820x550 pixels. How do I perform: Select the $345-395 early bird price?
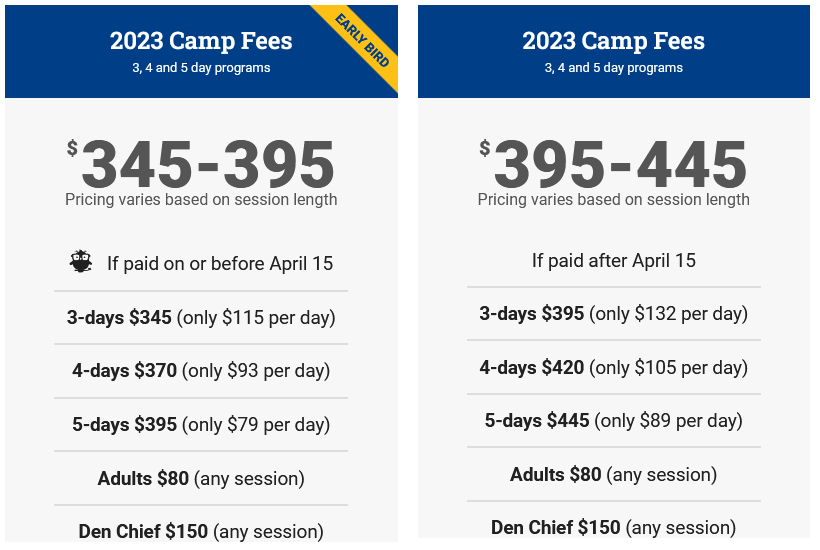point(207,164)
